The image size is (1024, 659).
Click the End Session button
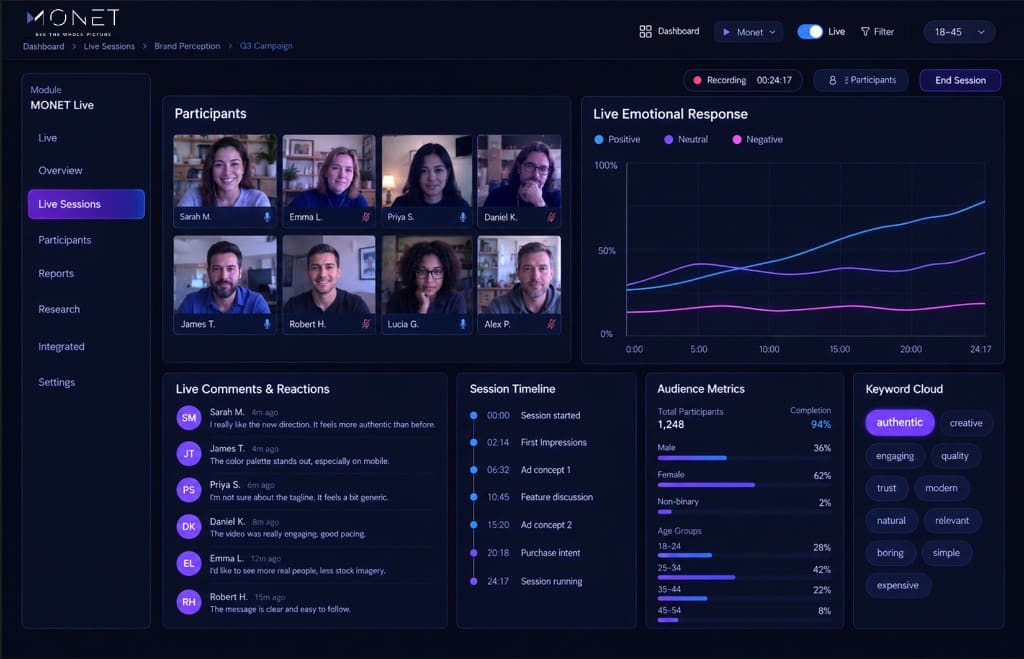tap(960, 80)
